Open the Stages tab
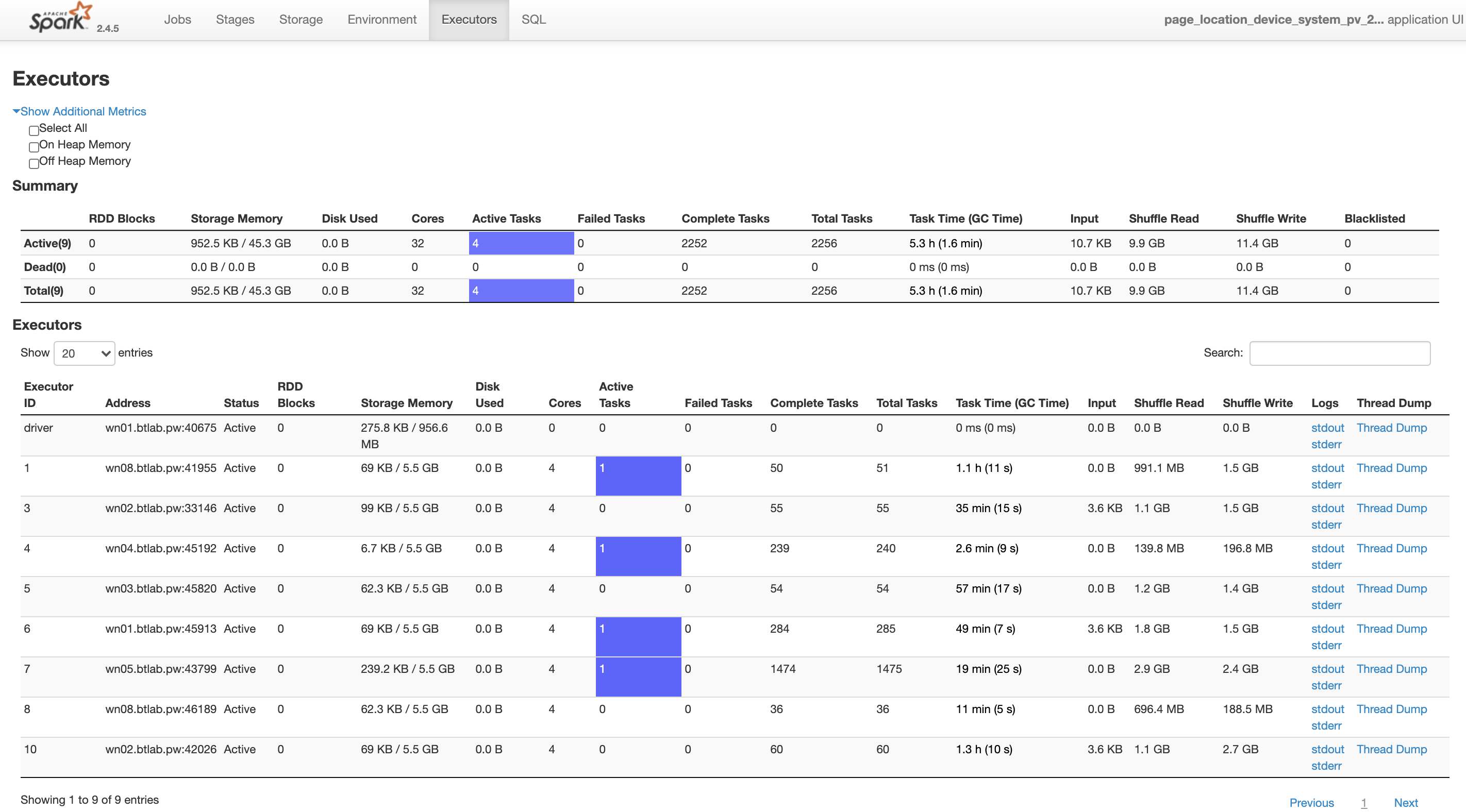Image resolution: width=1466 pixels, height=812 pixels. [x=235, y=20]
